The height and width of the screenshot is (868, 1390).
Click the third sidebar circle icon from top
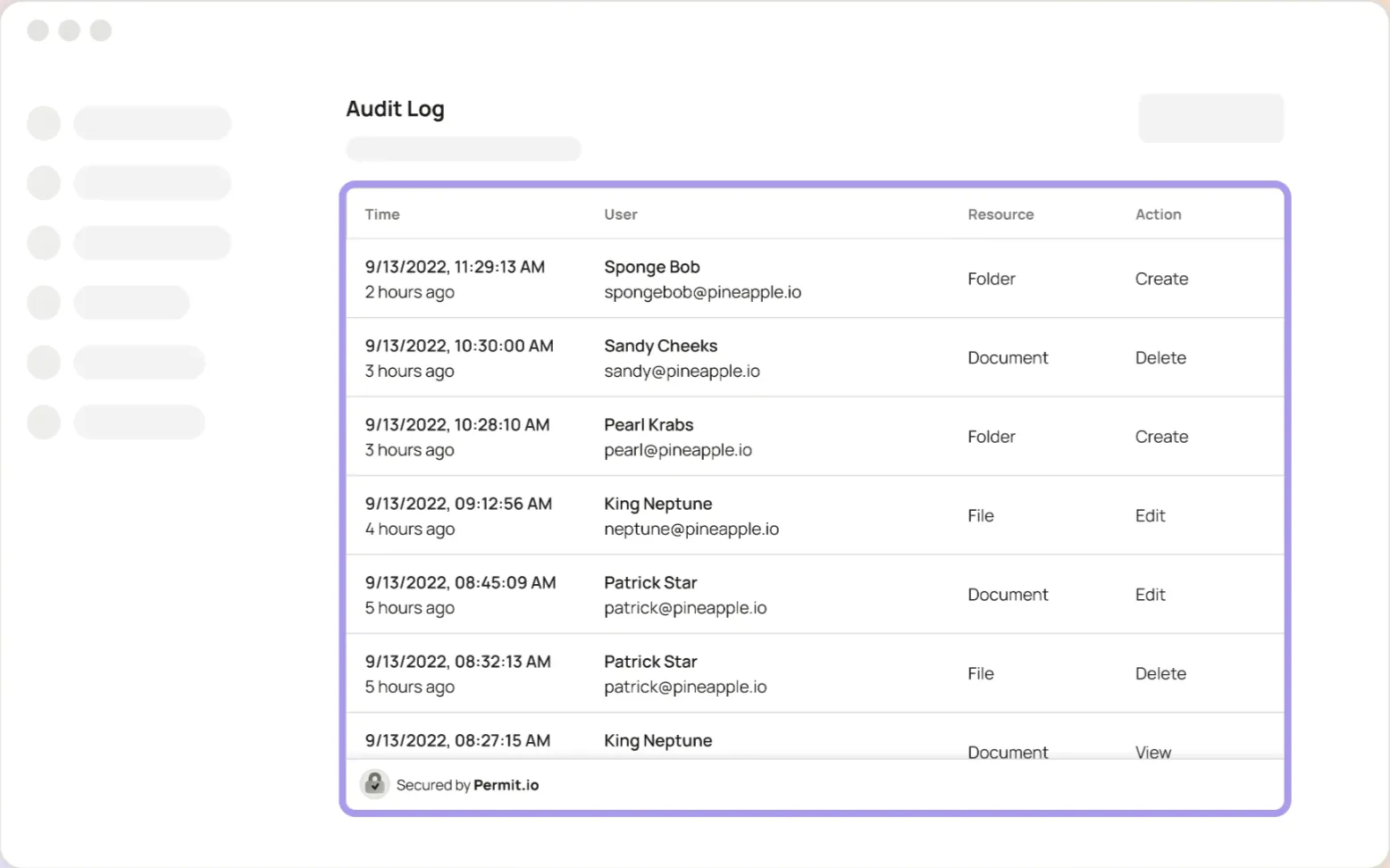coord(44,243)
